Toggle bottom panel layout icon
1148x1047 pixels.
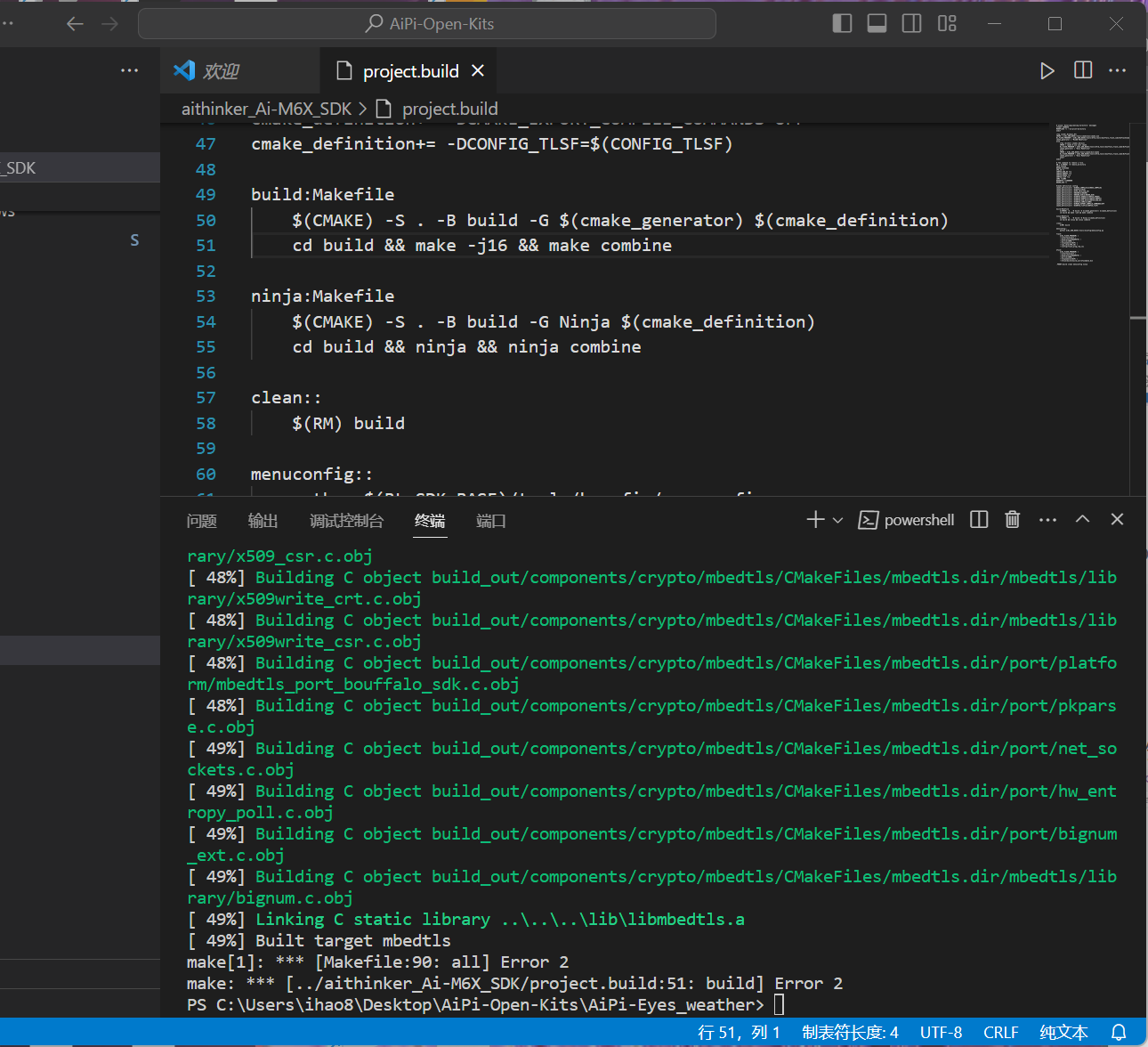[877, 23]
